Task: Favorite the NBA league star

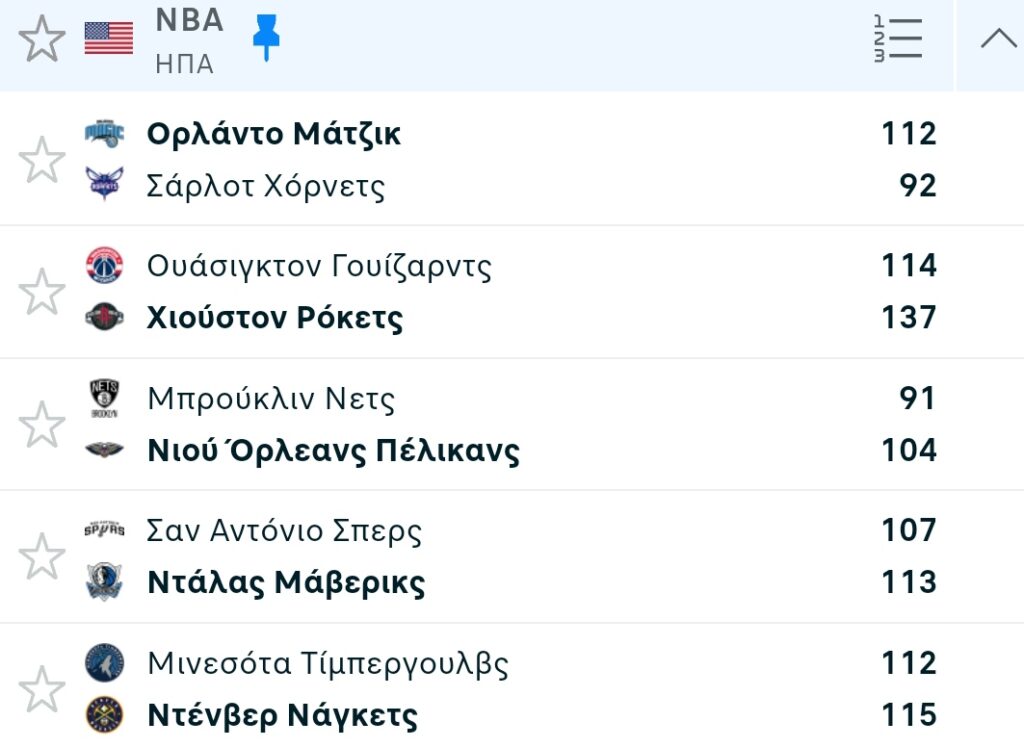Action: coord(42,40)
